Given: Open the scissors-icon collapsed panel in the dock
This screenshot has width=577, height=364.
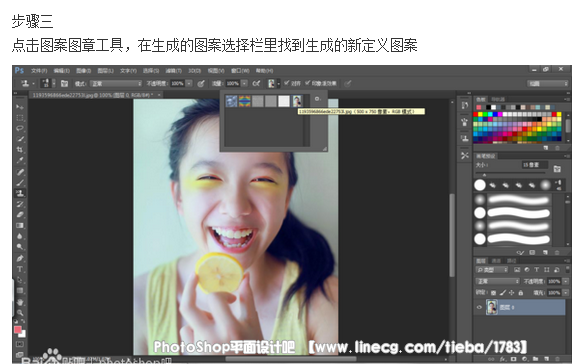Looking at the screenshot, I should (465, 155).
